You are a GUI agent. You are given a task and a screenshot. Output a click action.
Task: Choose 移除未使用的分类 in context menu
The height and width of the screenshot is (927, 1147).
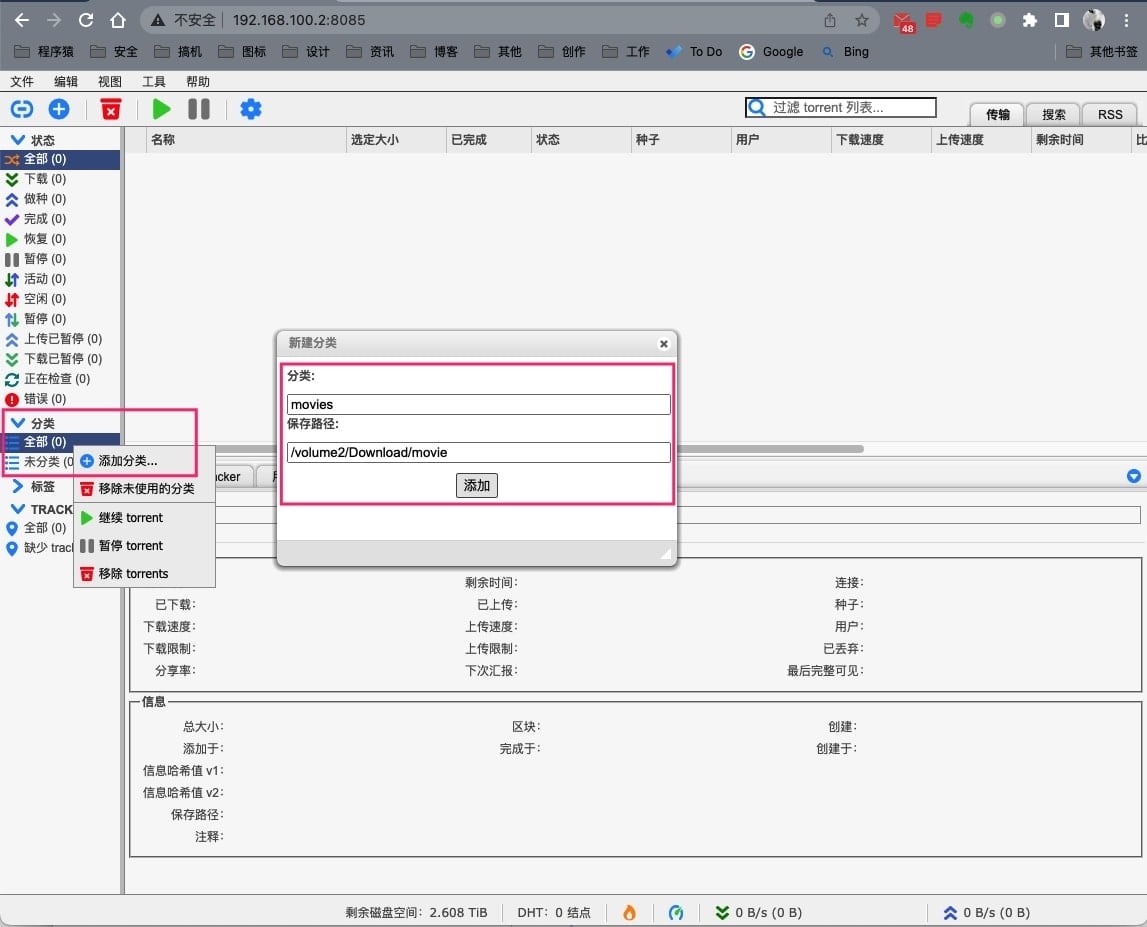pos(144,489)
